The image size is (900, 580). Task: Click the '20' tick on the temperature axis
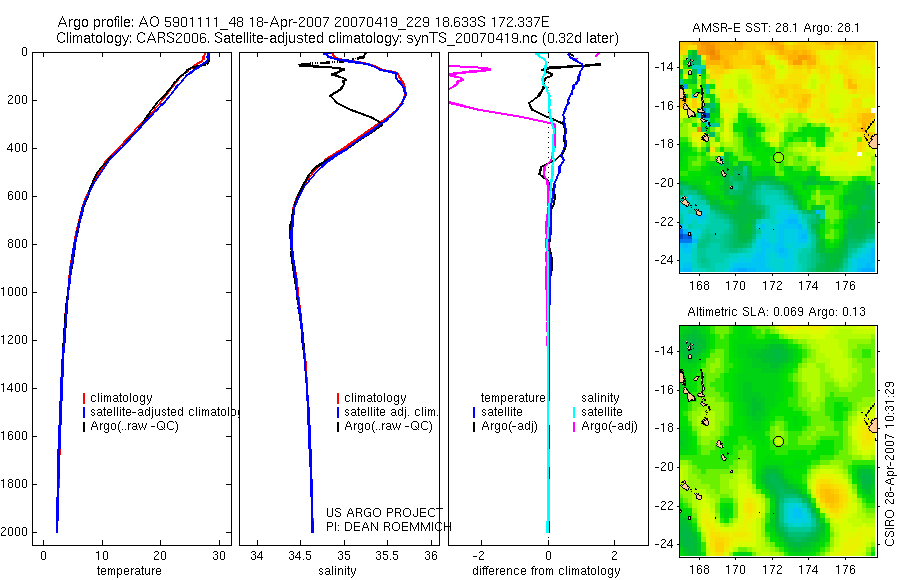click(x=160, y=555)
